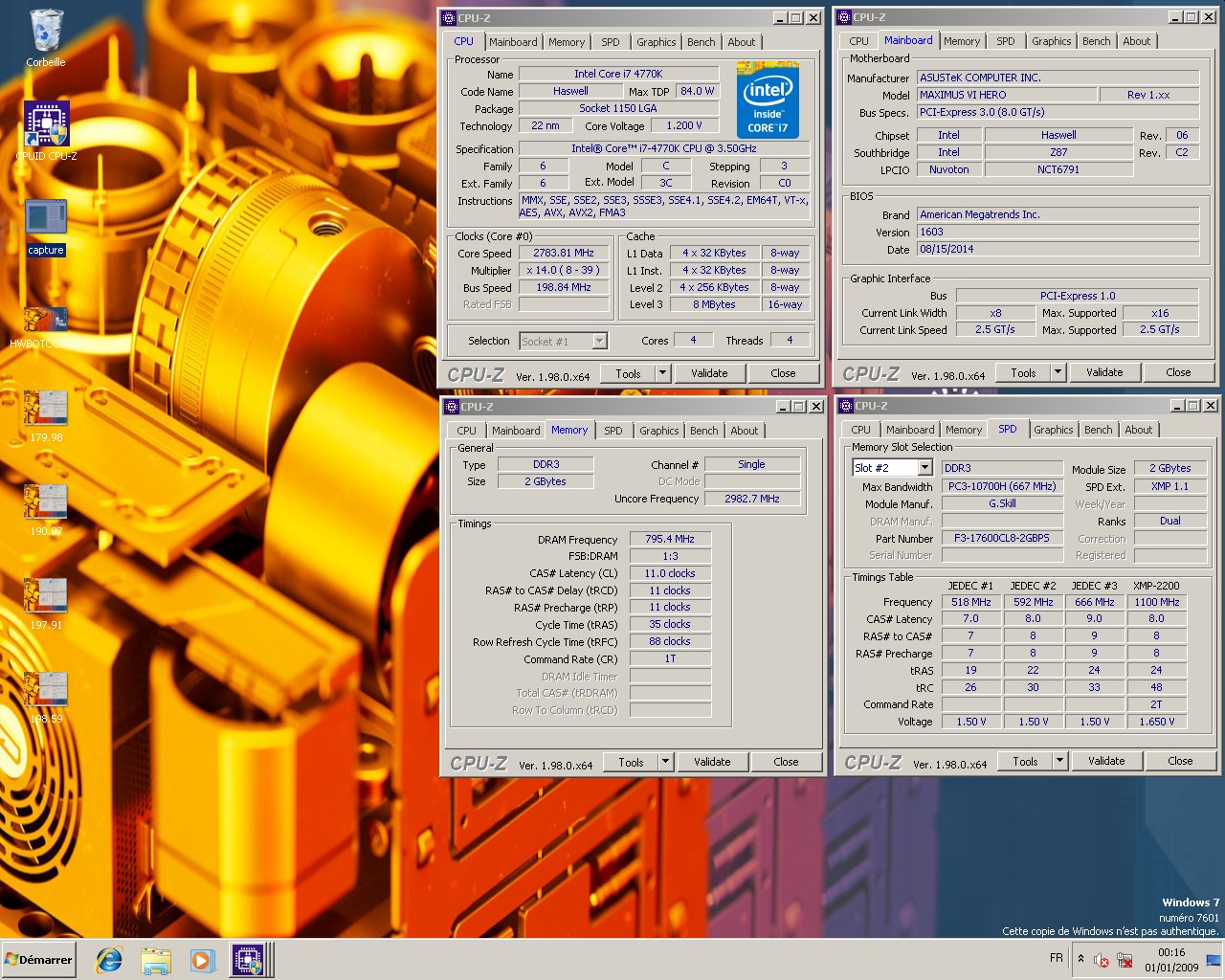This screenshot has height=980, width=1225.
Task: Click Close button in SPD window
Action: (1180, 761)
